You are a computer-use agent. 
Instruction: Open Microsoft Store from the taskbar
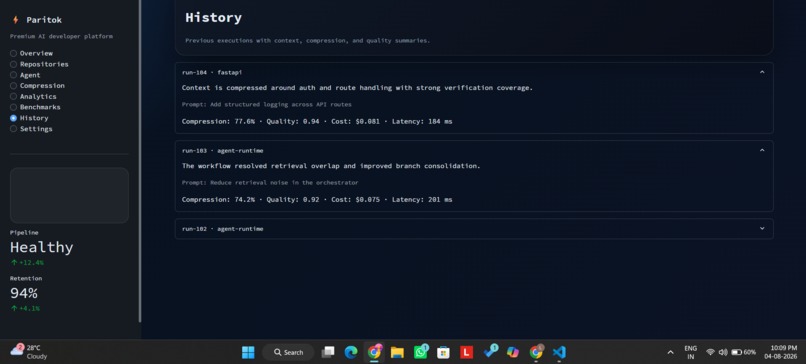point(443,352)
